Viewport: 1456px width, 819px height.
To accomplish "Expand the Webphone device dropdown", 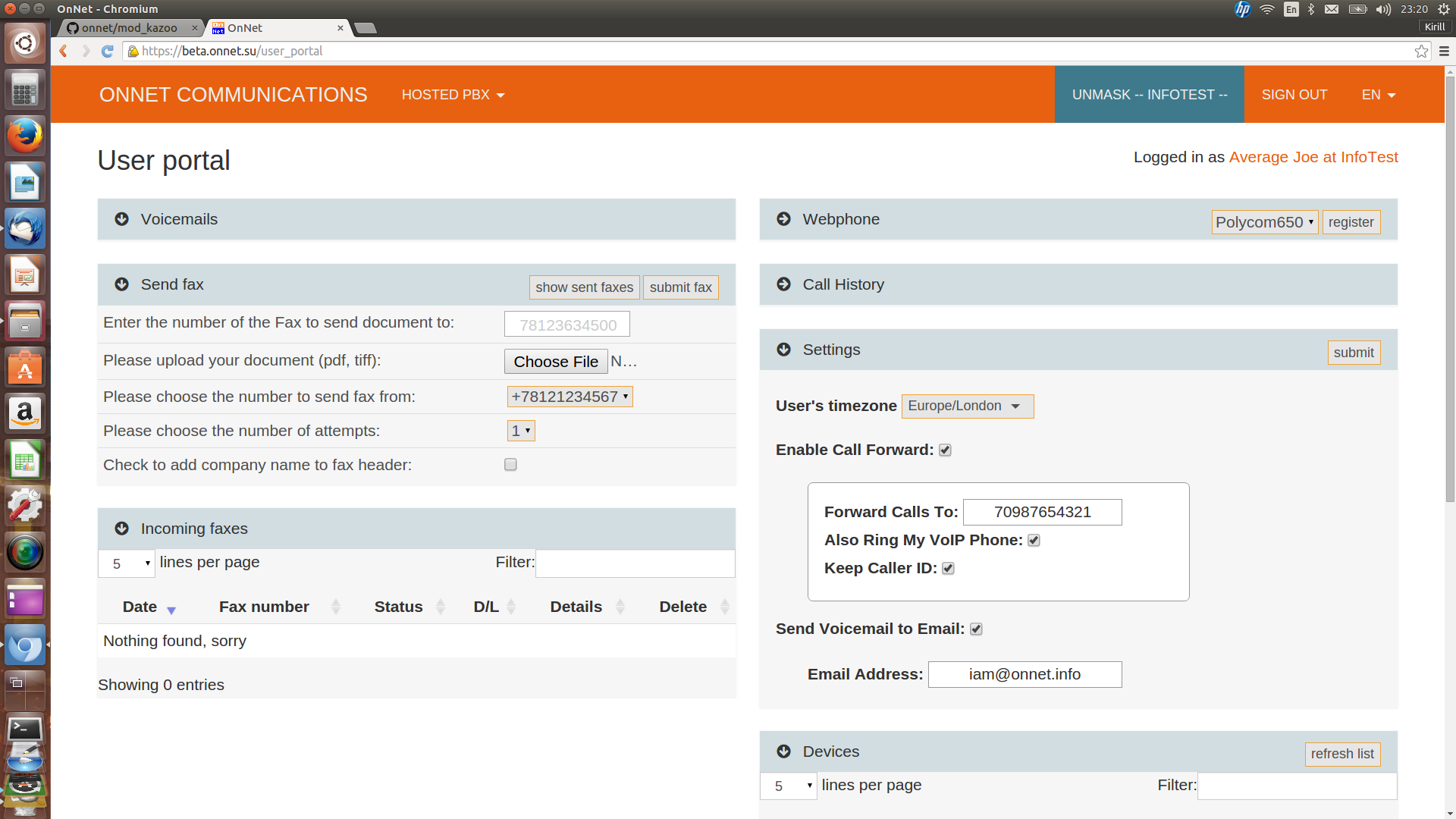I will [x=1264, y=221].
